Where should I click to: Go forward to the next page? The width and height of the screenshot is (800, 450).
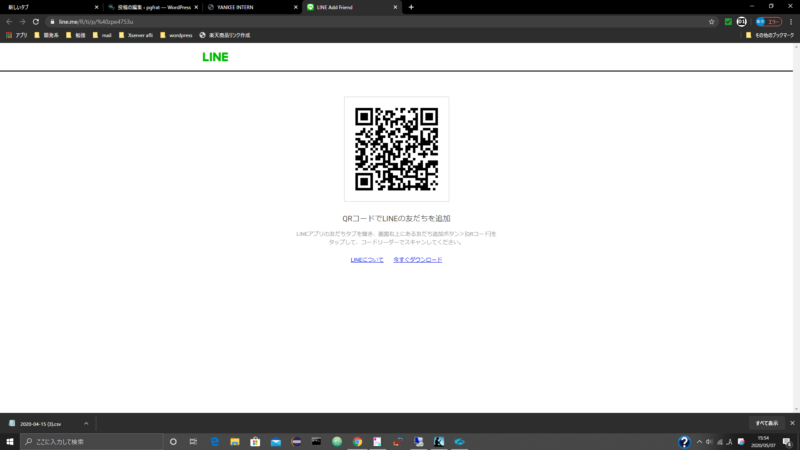tap(22, 22)
